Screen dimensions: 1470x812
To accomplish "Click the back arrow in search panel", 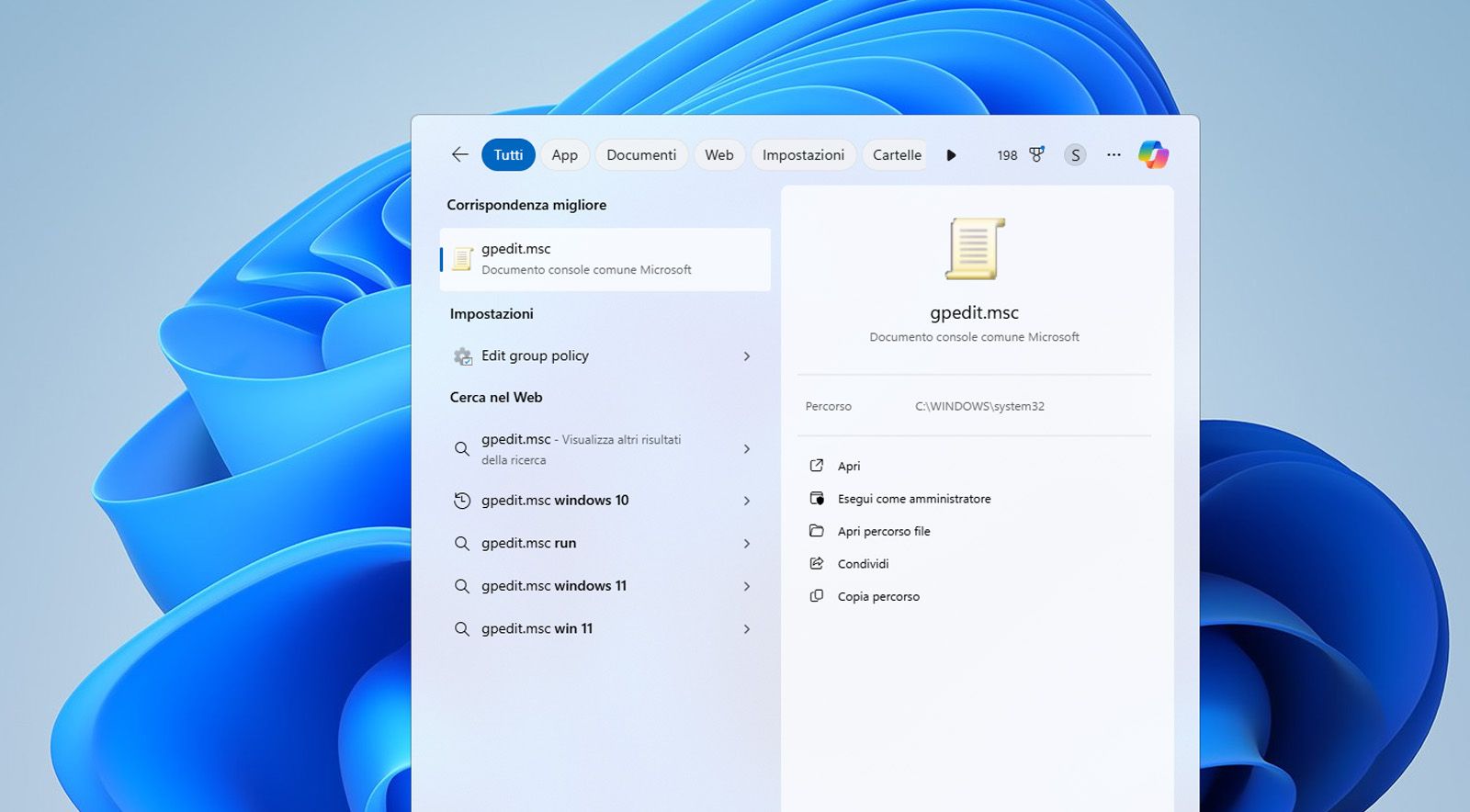I will coord(460,154).
